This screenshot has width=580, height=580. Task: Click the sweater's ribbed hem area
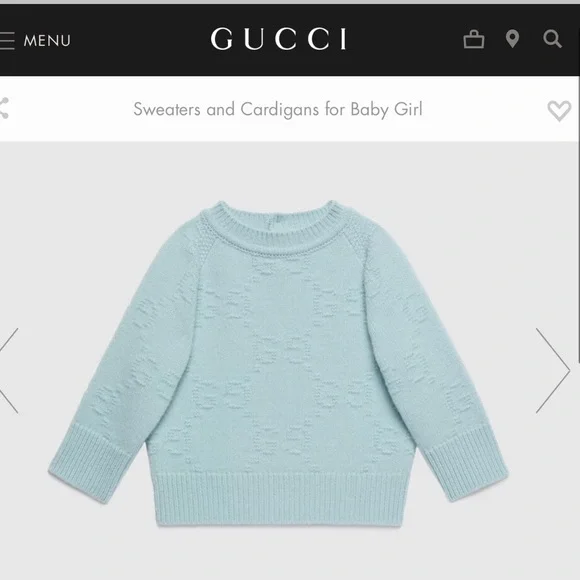coord(281,498)
